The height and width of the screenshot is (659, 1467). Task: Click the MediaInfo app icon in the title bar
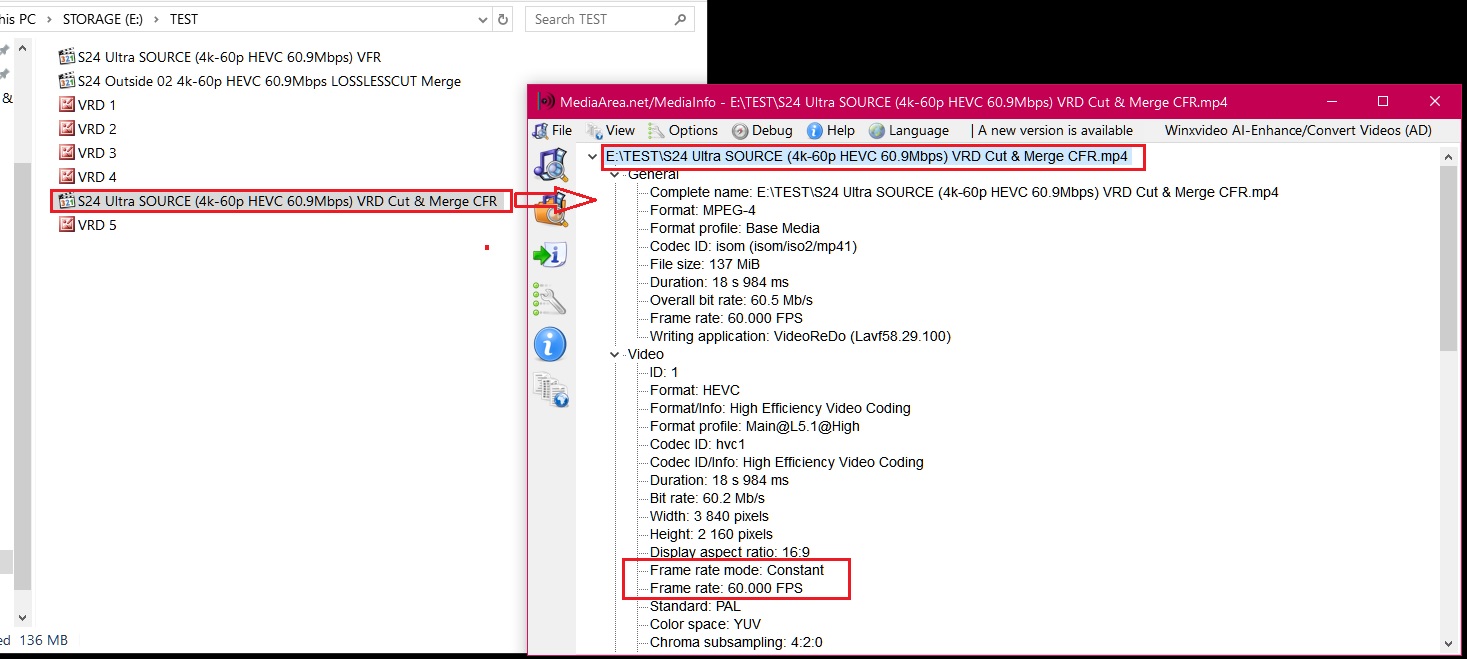(x=546, y=101)
